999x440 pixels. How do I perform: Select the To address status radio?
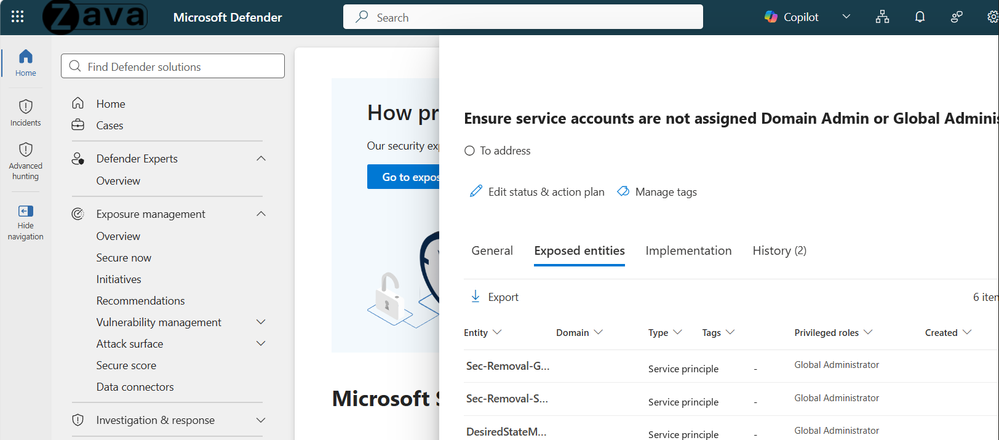coord(470,151)
